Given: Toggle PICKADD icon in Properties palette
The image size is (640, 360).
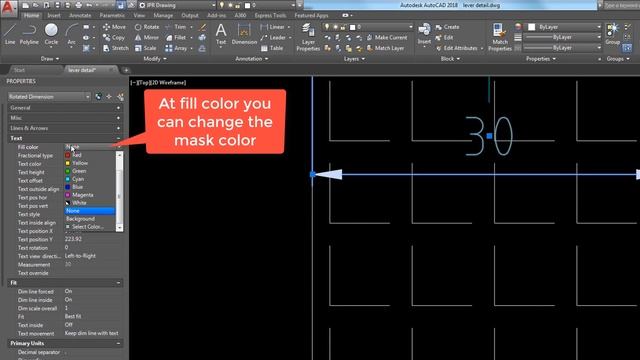Looking at the screenshot, I should (98, 97).
